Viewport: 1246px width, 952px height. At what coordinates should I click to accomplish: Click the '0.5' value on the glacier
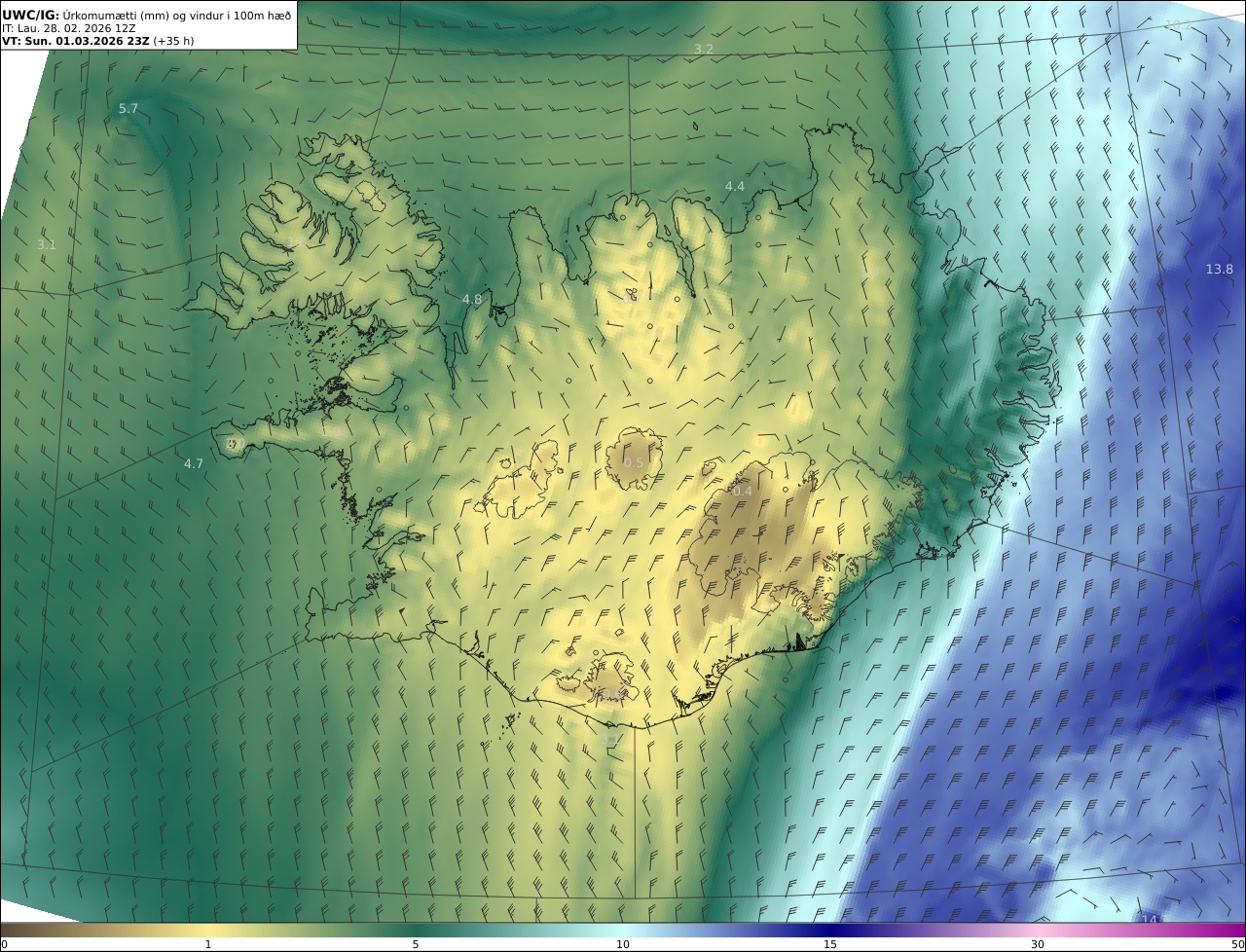tap(634, 463)
